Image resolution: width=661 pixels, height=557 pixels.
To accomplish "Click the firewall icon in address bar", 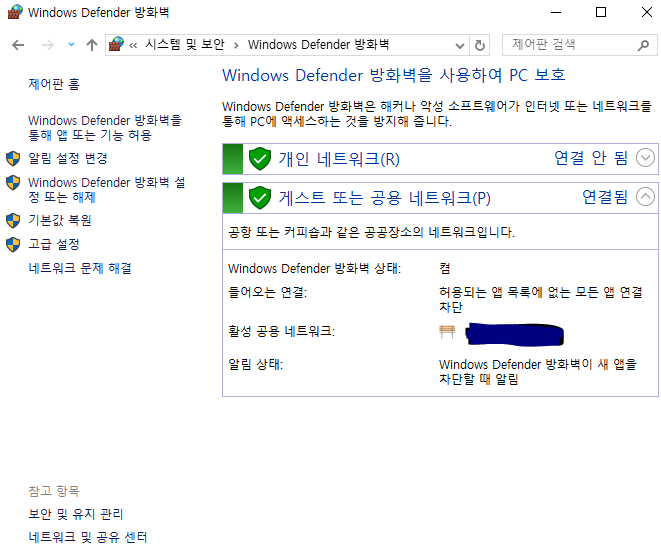I will point(116,44).
